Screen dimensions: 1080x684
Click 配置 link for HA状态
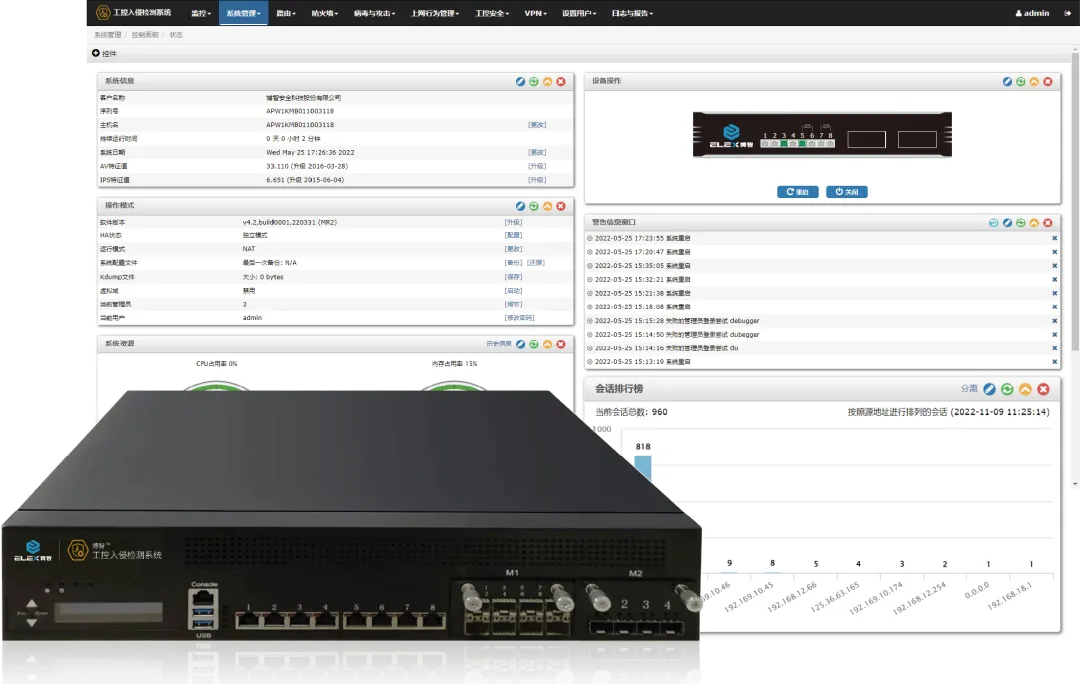coord(514,236)
